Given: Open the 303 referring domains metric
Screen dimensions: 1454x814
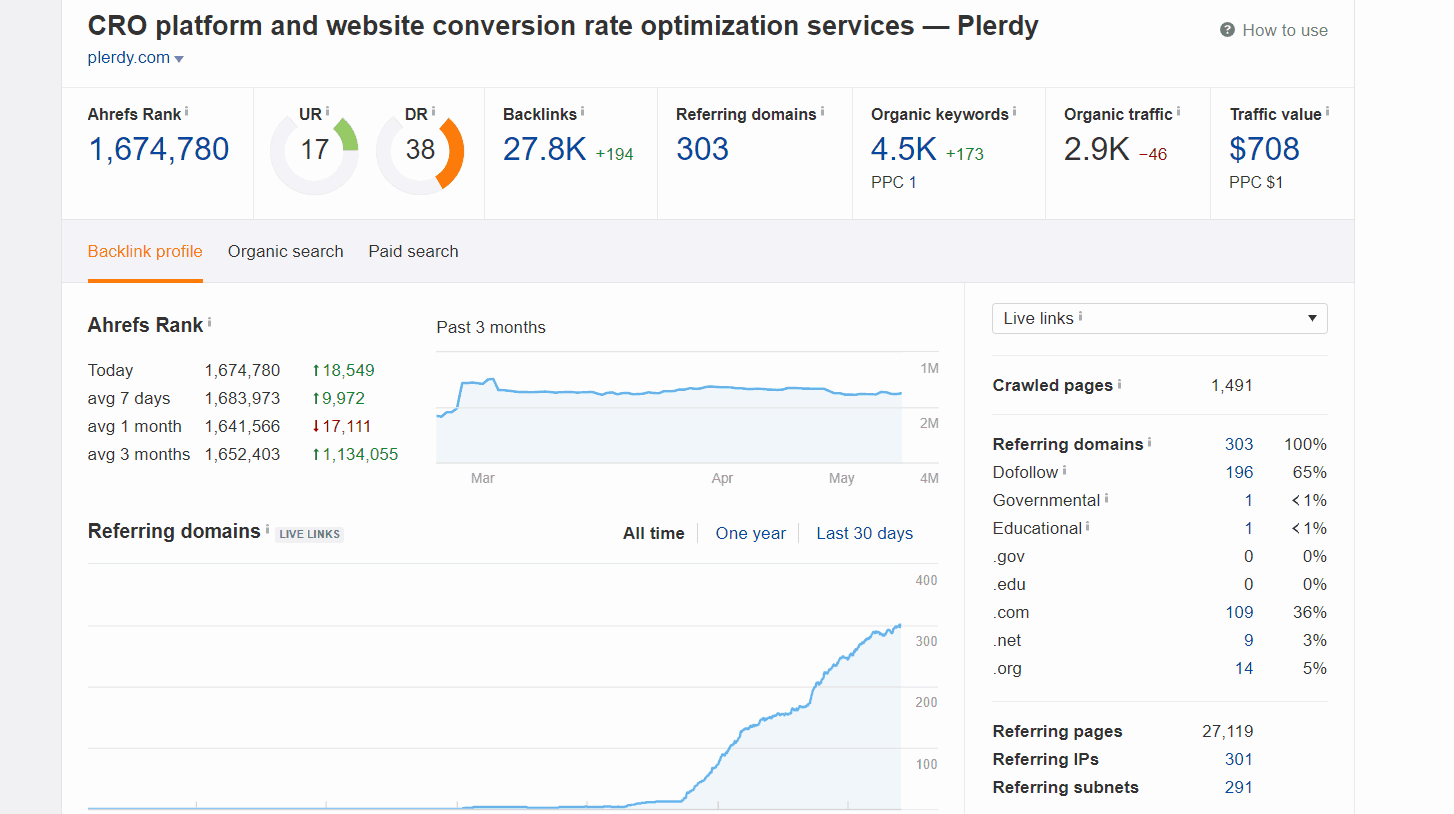Looking at the screenshot, I should (702, 149).
